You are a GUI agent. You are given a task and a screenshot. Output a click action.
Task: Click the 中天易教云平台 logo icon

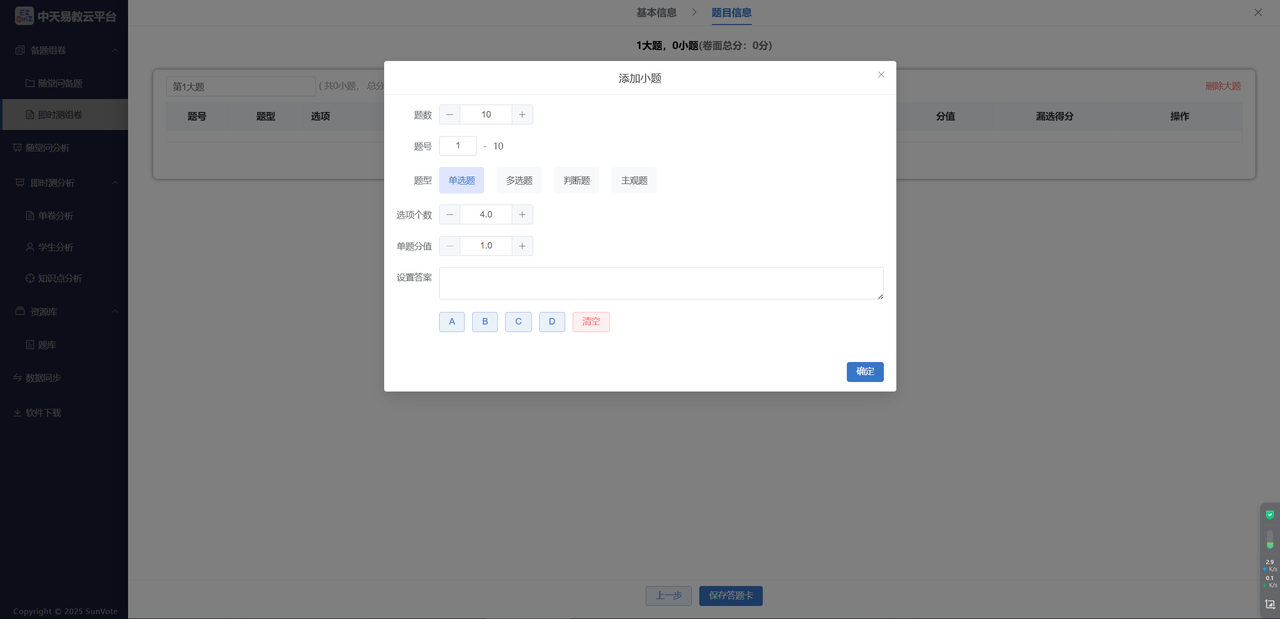(24, 16)
